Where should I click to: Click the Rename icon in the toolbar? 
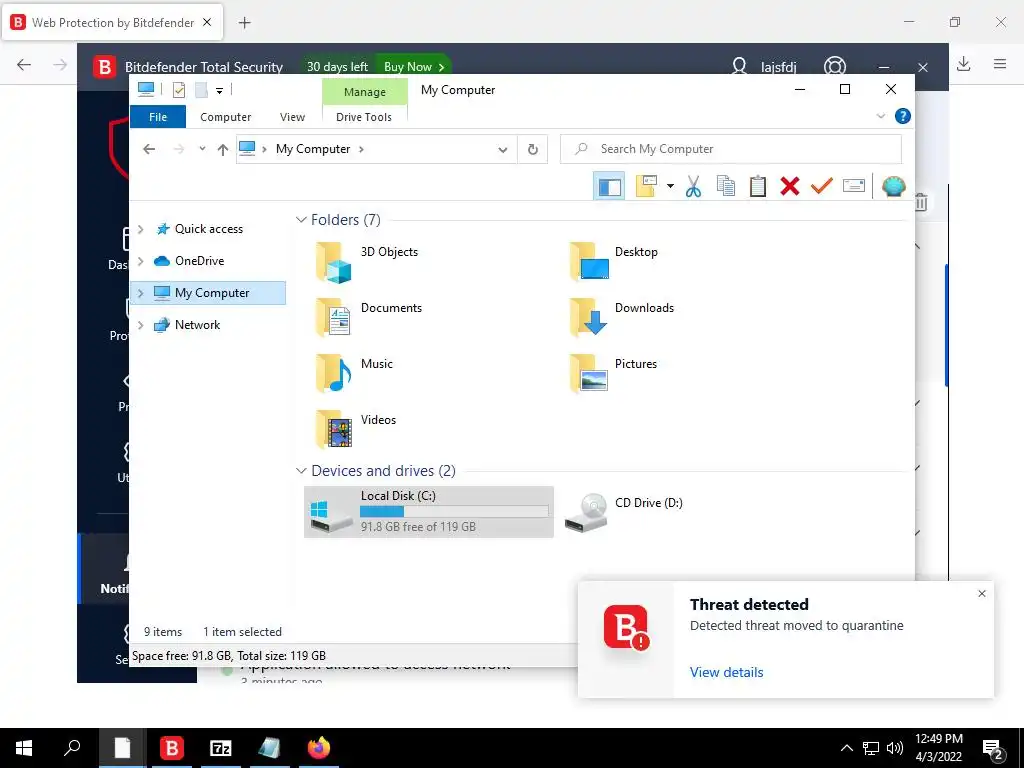click(854, 186)
